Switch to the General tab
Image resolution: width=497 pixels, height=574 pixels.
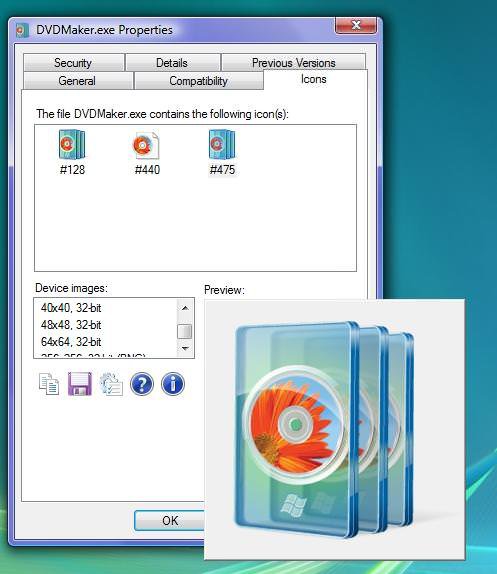point(77,81)
